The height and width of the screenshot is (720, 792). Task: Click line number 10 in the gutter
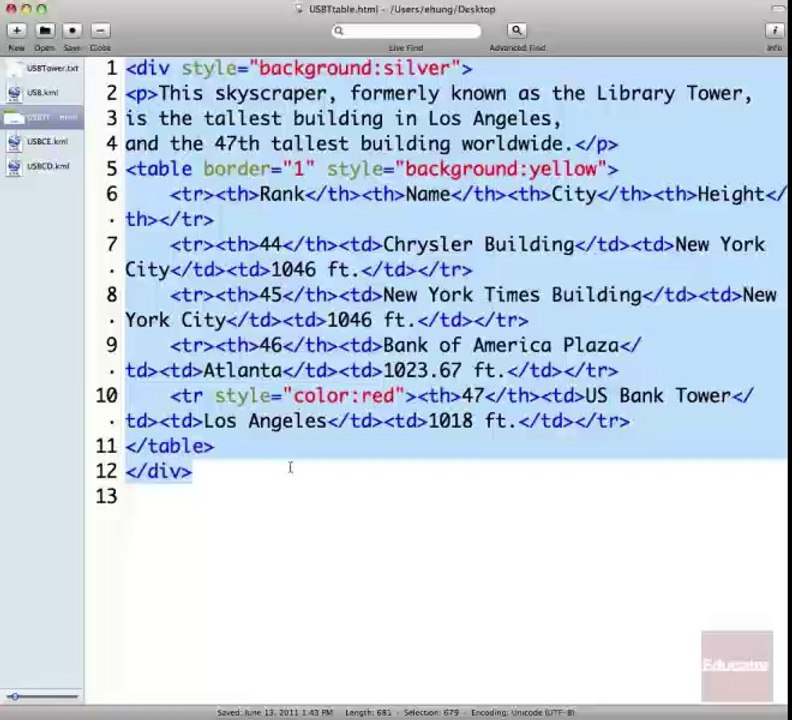(107, 396)
